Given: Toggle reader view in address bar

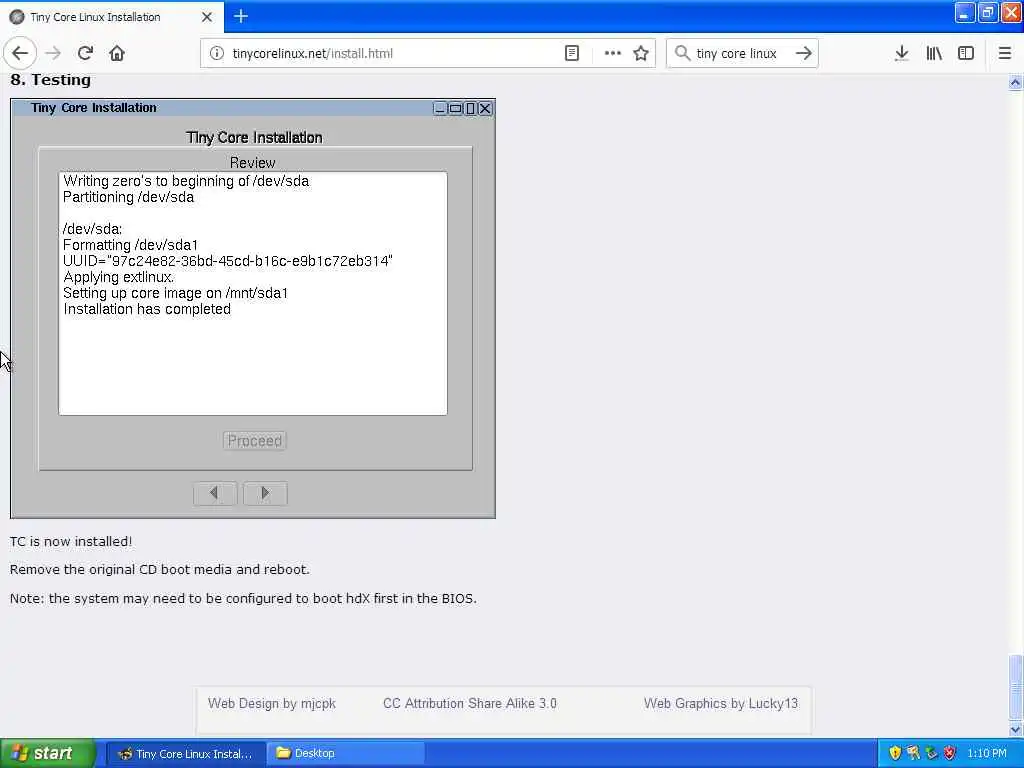Looking at the screenshot, I should 571,53.
